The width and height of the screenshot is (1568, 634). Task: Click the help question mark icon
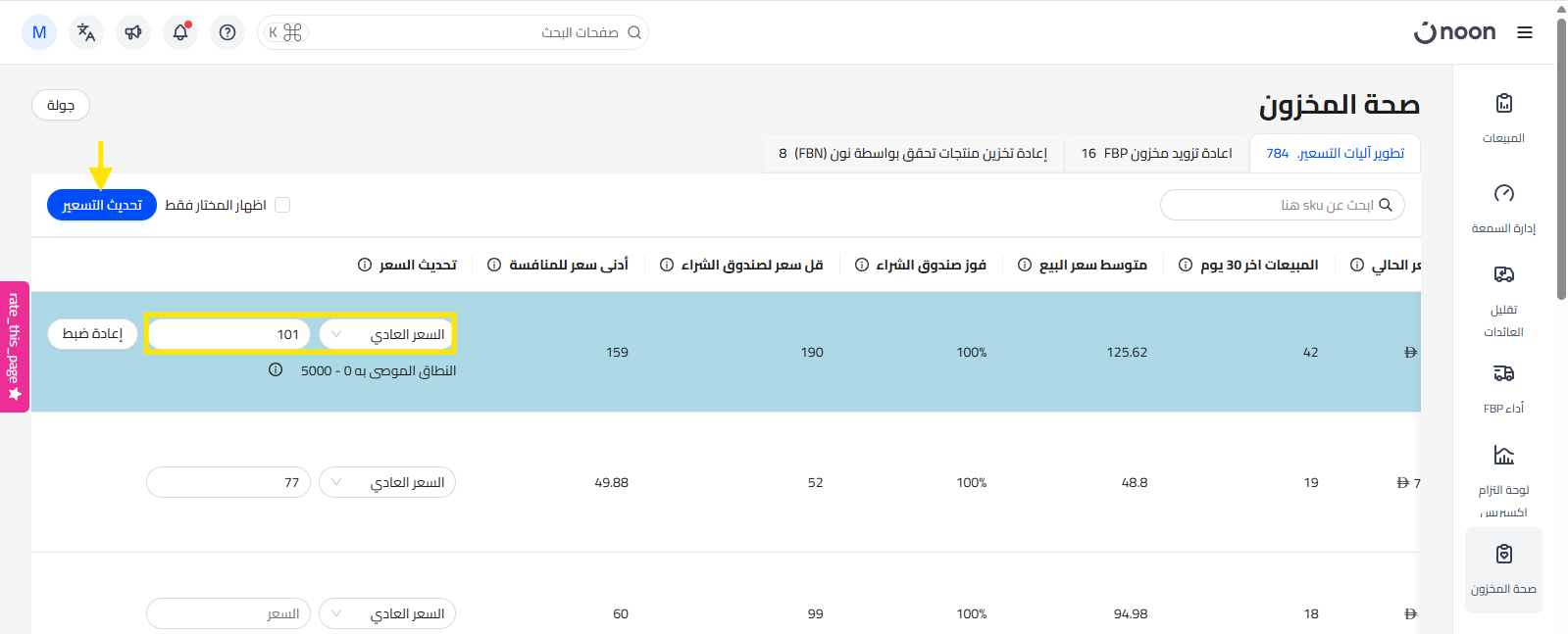tap(228, 32)
